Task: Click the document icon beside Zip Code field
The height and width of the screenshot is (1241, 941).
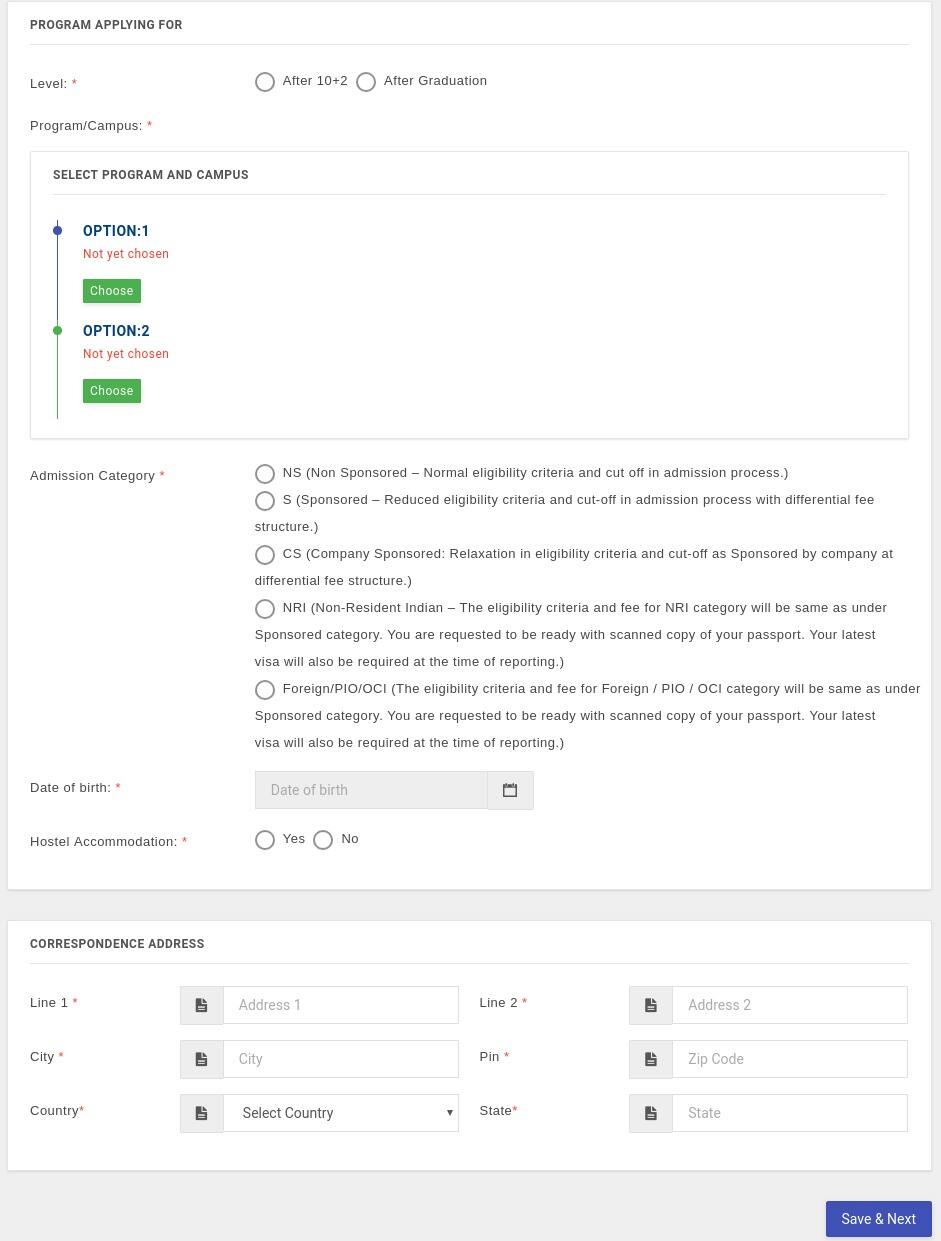Action: point(651,1059)
